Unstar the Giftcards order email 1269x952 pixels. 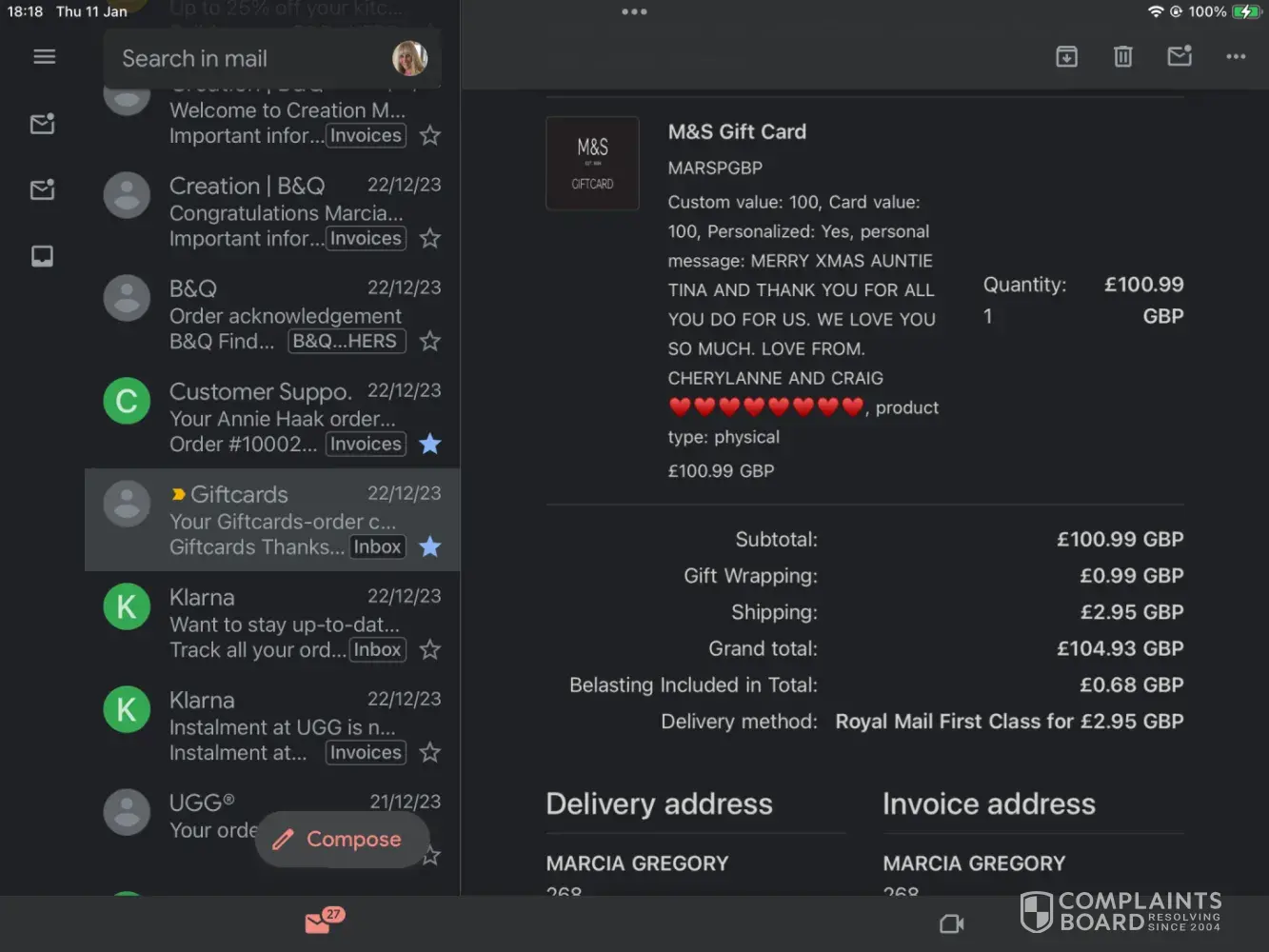(430, 546)
